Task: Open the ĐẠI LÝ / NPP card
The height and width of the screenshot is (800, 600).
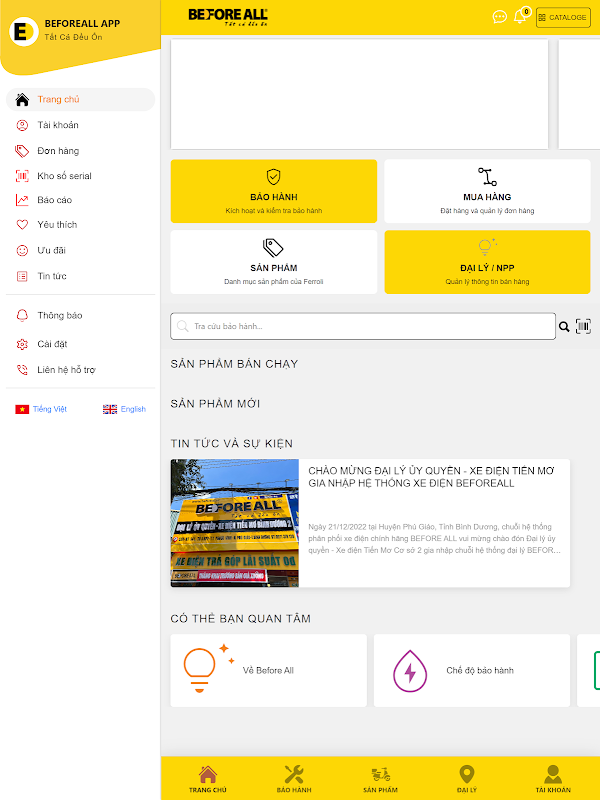Action: (x=487, y=262)
